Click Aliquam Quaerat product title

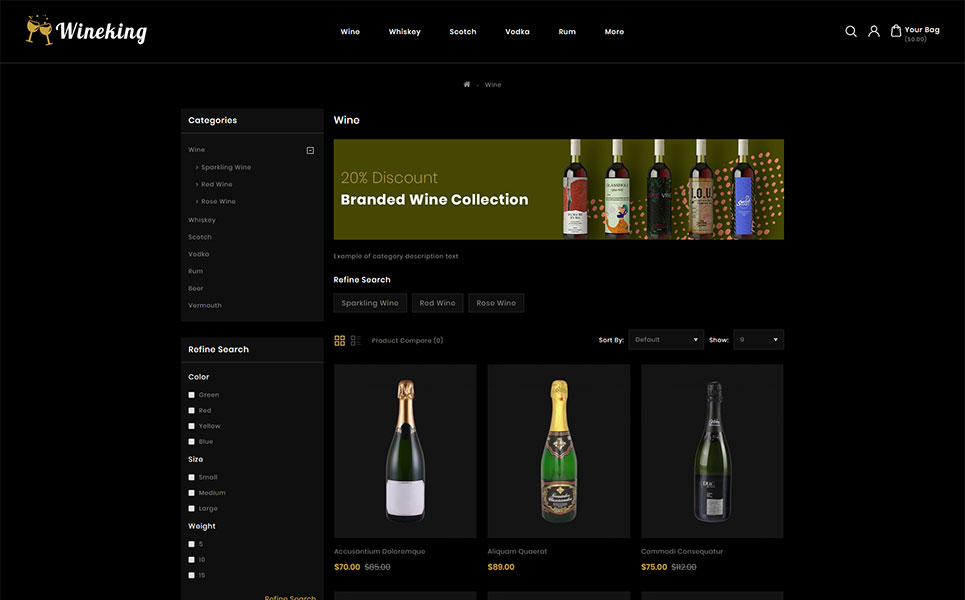[x=517, y=552]
